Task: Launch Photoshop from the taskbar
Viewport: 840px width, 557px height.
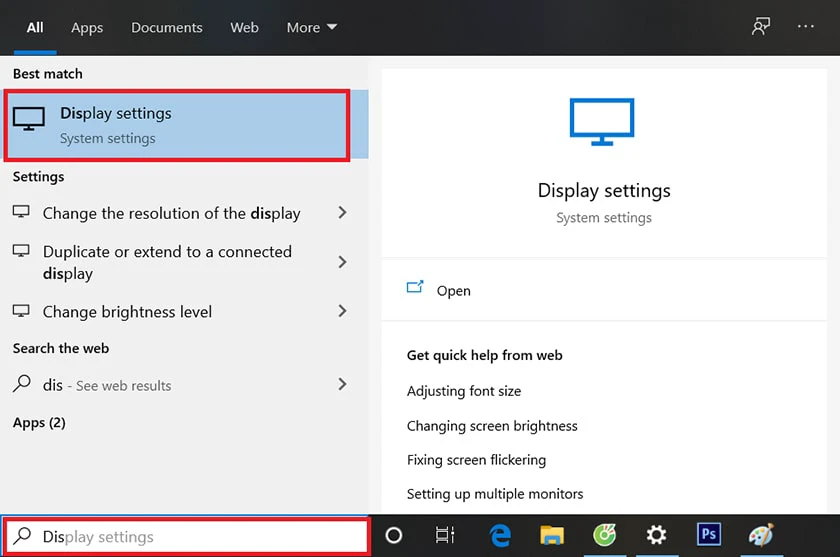Action: (x=708, y=535)
